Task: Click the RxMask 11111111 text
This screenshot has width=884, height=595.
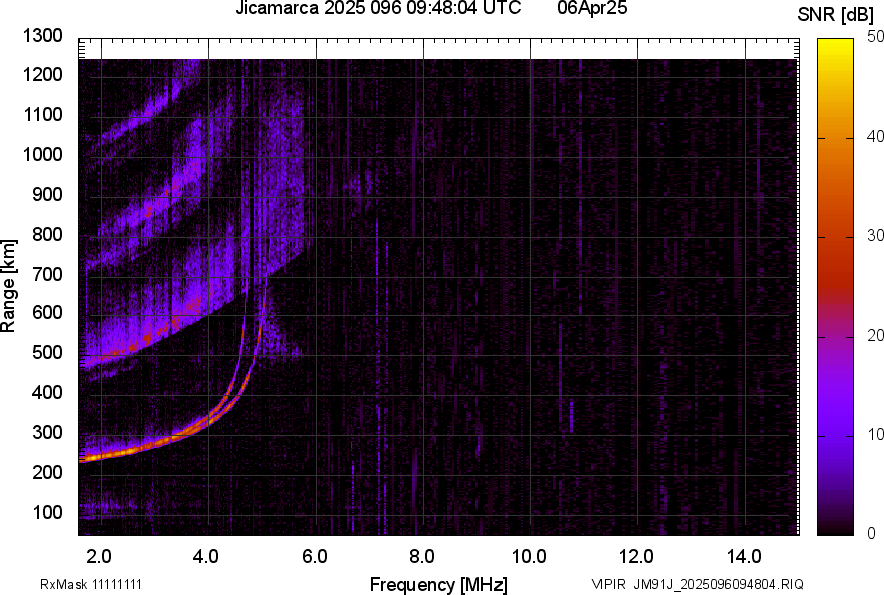Action: click(x=91, y=584)
